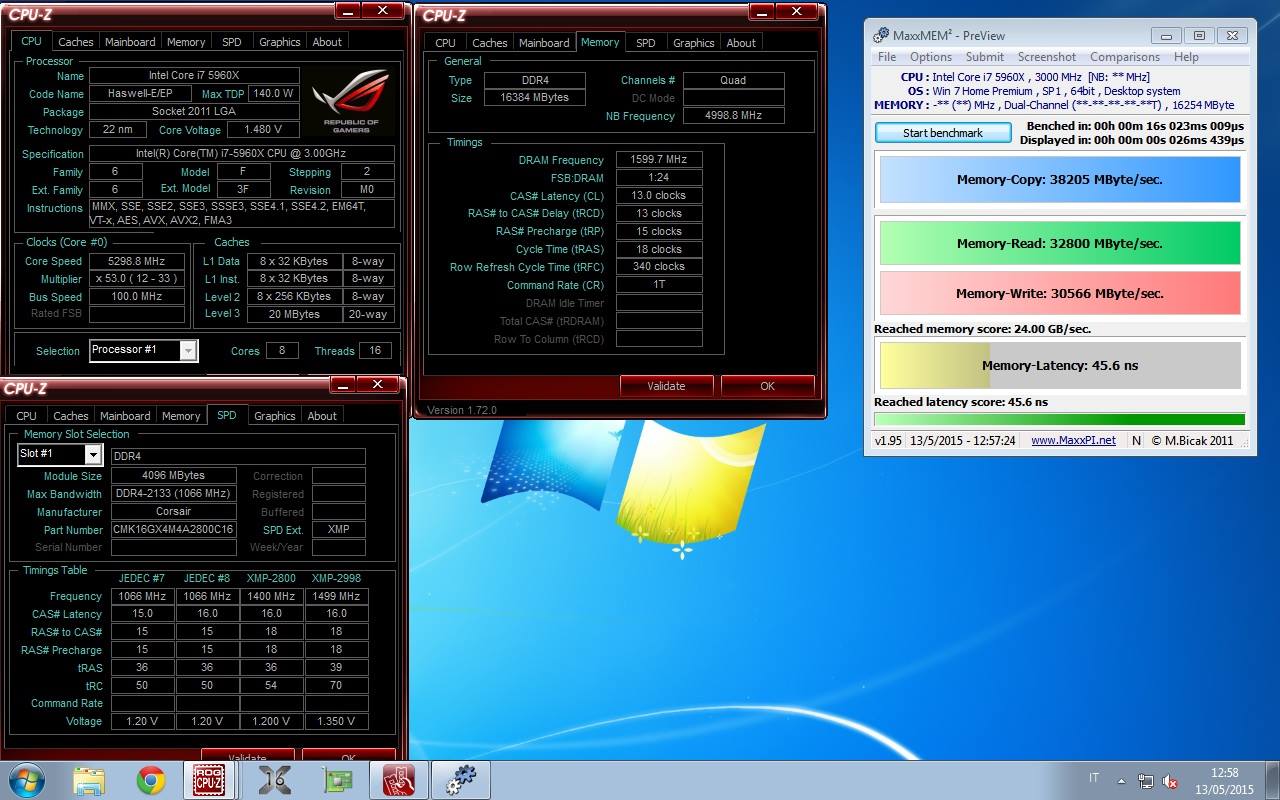Open the MaxxMEM Help menu
Viewport: 1280px width, 800px height.
[x=1186, y=57]
